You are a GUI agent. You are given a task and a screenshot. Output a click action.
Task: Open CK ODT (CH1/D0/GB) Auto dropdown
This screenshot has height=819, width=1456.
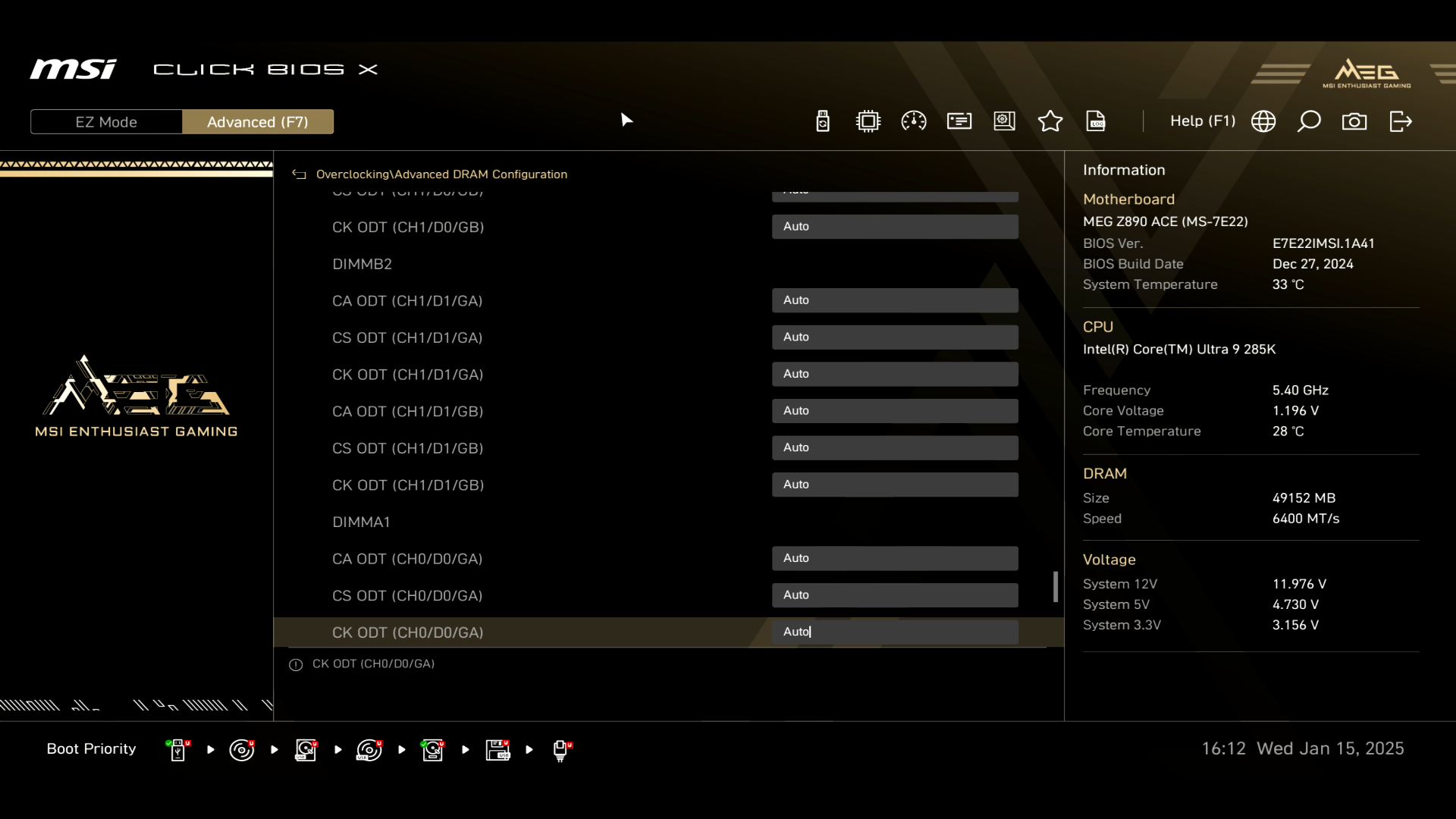(895, 227)
